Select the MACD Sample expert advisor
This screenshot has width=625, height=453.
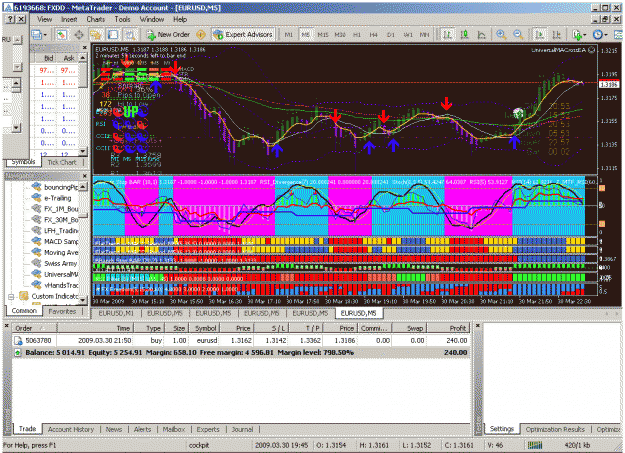[x=61, y=242]
